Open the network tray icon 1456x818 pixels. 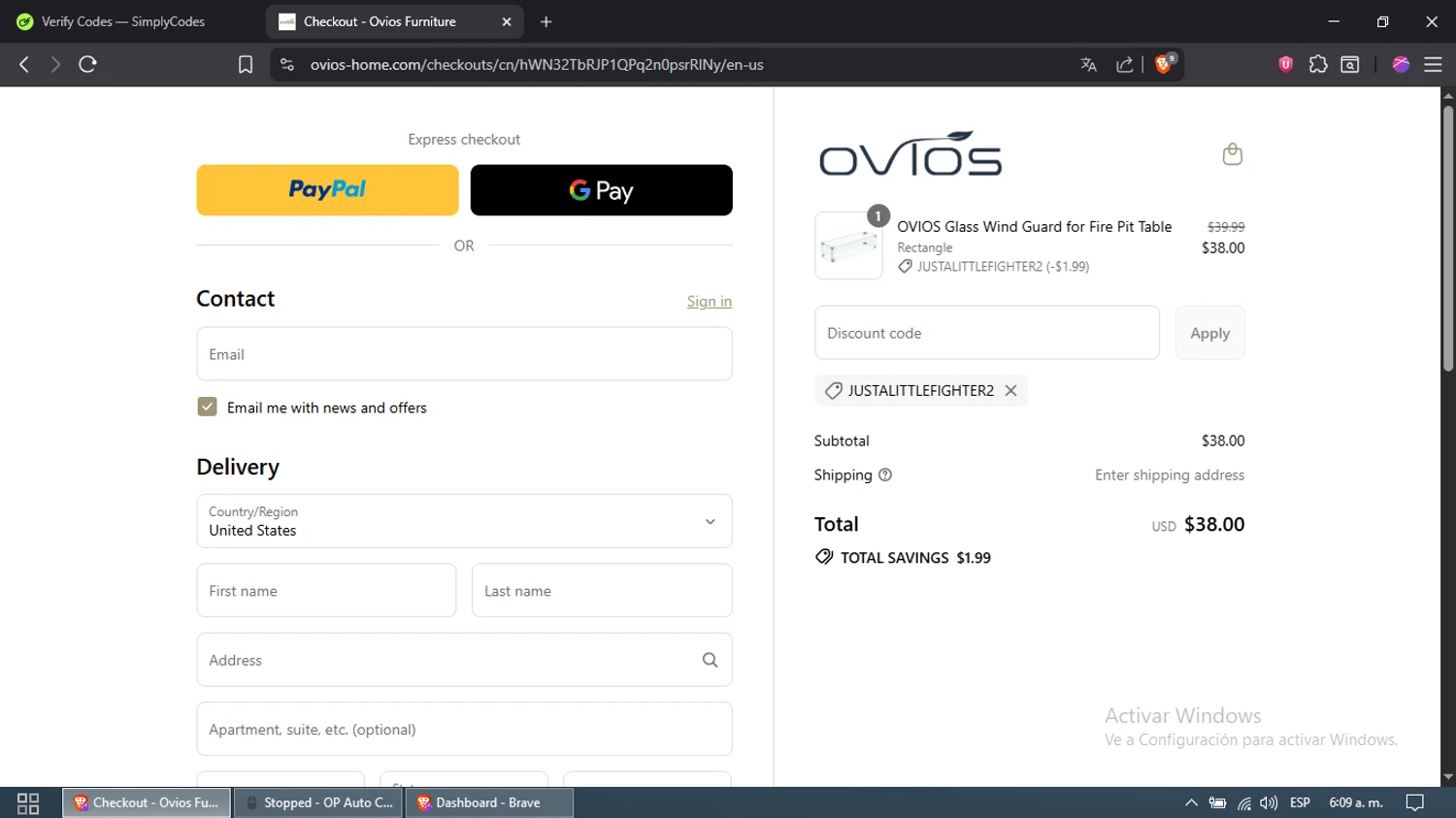[x=1243, y=803]
